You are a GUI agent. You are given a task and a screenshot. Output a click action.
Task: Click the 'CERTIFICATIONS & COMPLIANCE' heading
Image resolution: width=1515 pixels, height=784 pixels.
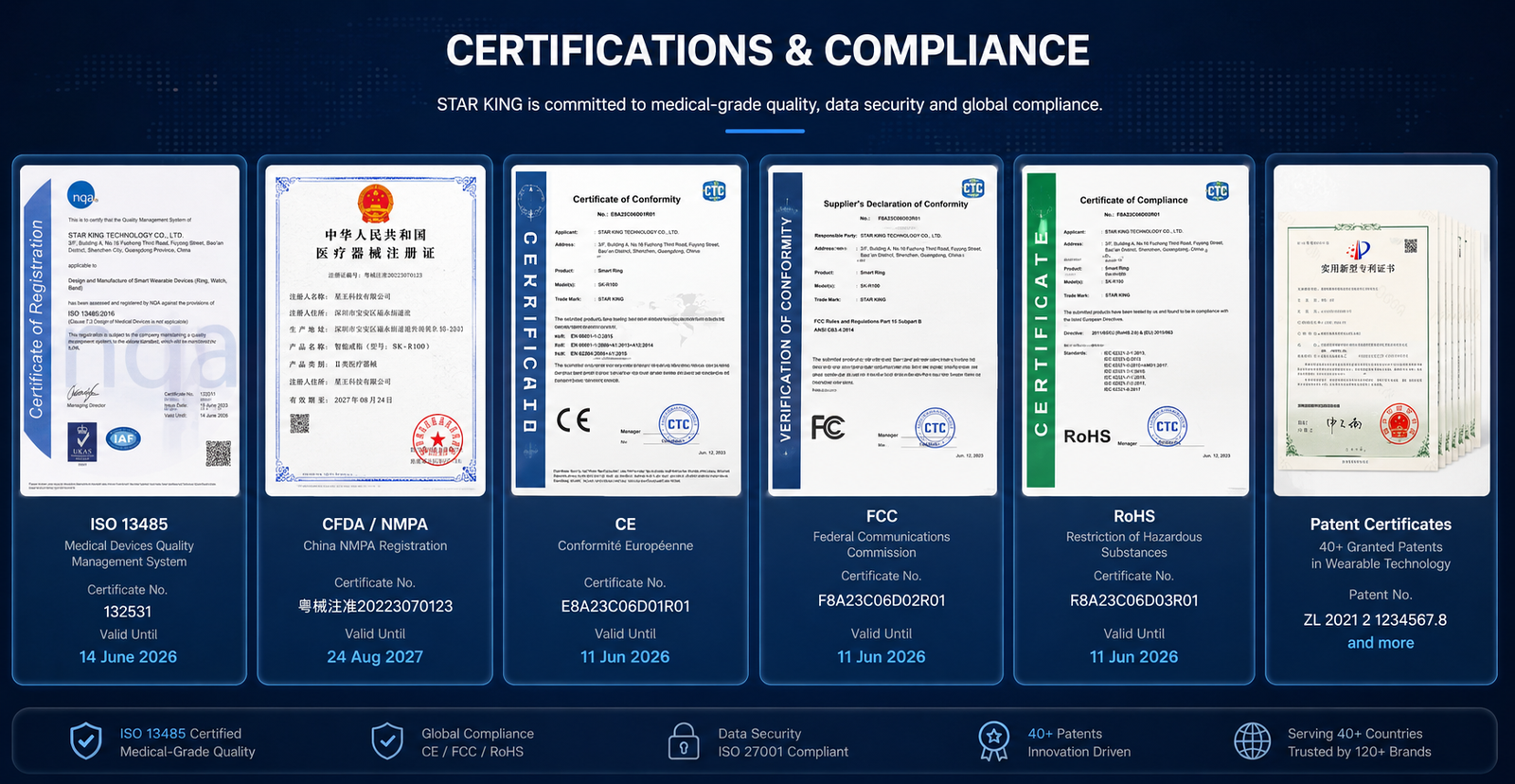768,50
